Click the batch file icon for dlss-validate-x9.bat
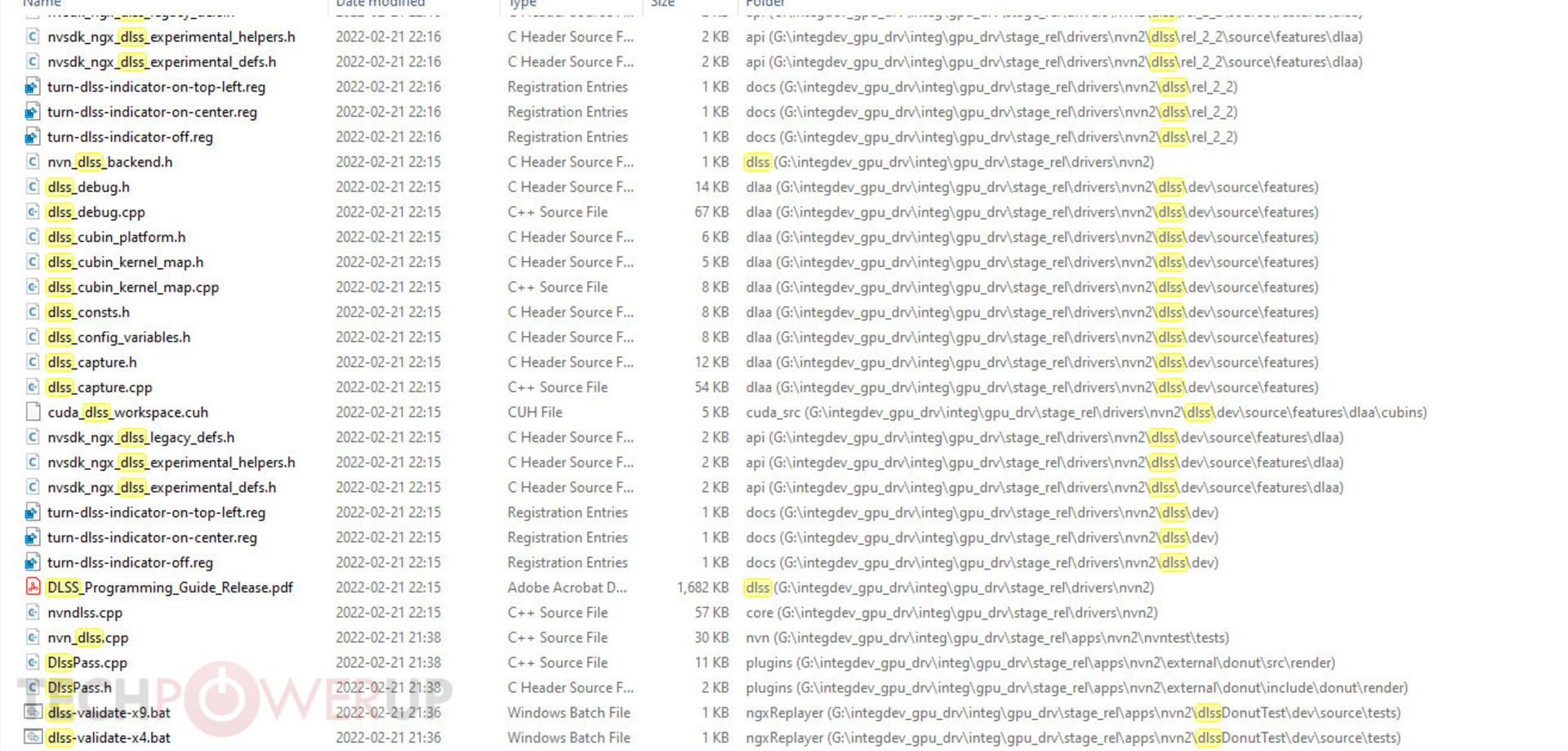This screenshot has width=1568, height=751. coord(33,713)
